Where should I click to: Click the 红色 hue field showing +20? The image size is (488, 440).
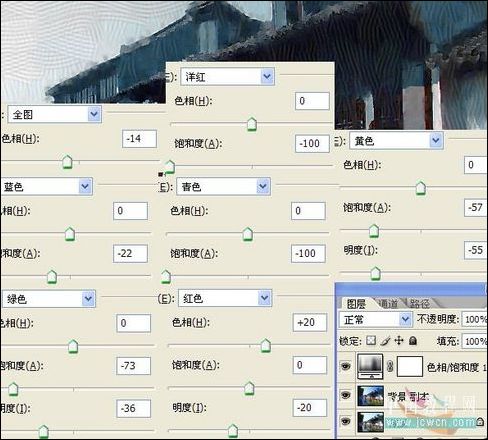(x=310, y=322)
